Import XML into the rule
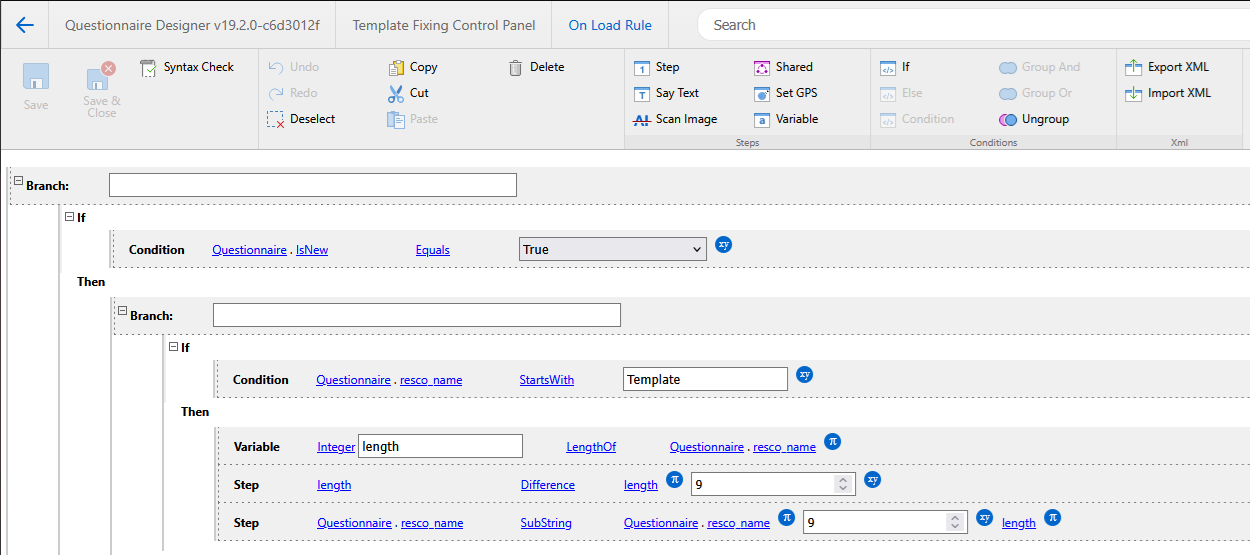Screen dimensions: 1250x555 point(1168,93)
